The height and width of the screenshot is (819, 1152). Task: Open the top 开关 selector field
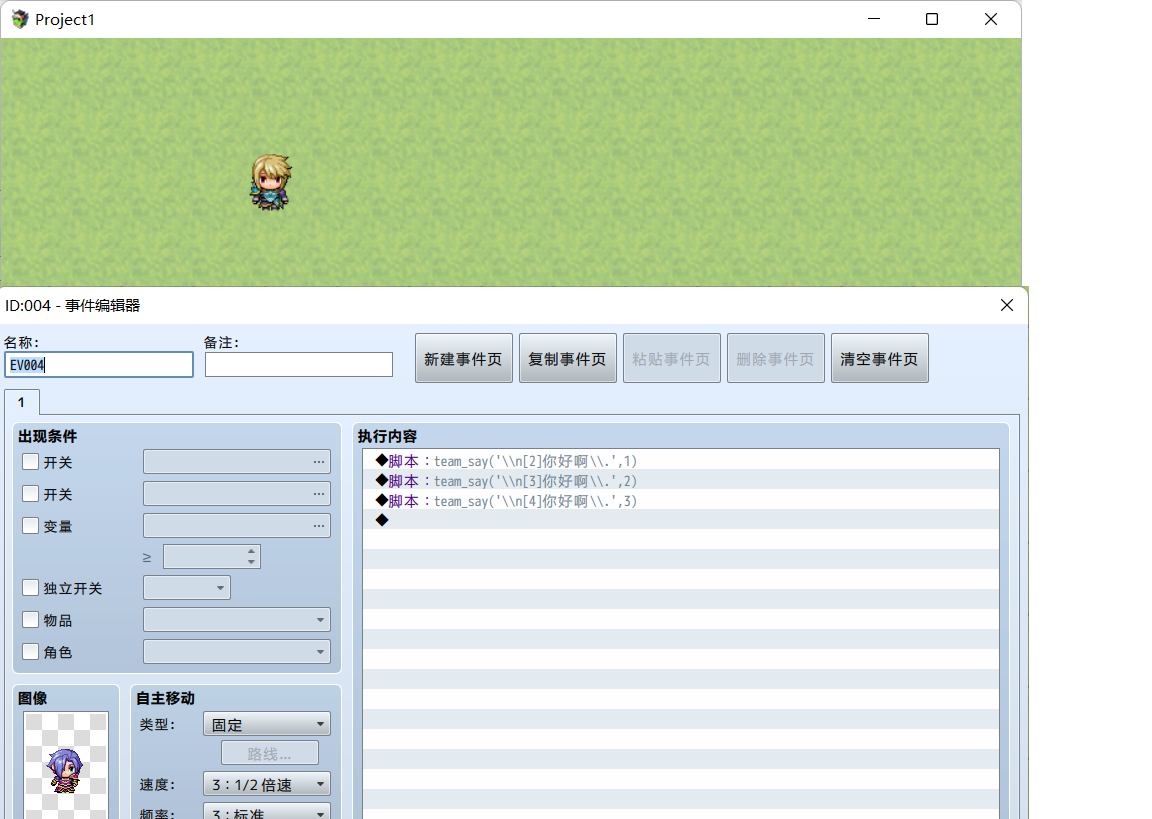pyautogui.click(x=237, y=462)
